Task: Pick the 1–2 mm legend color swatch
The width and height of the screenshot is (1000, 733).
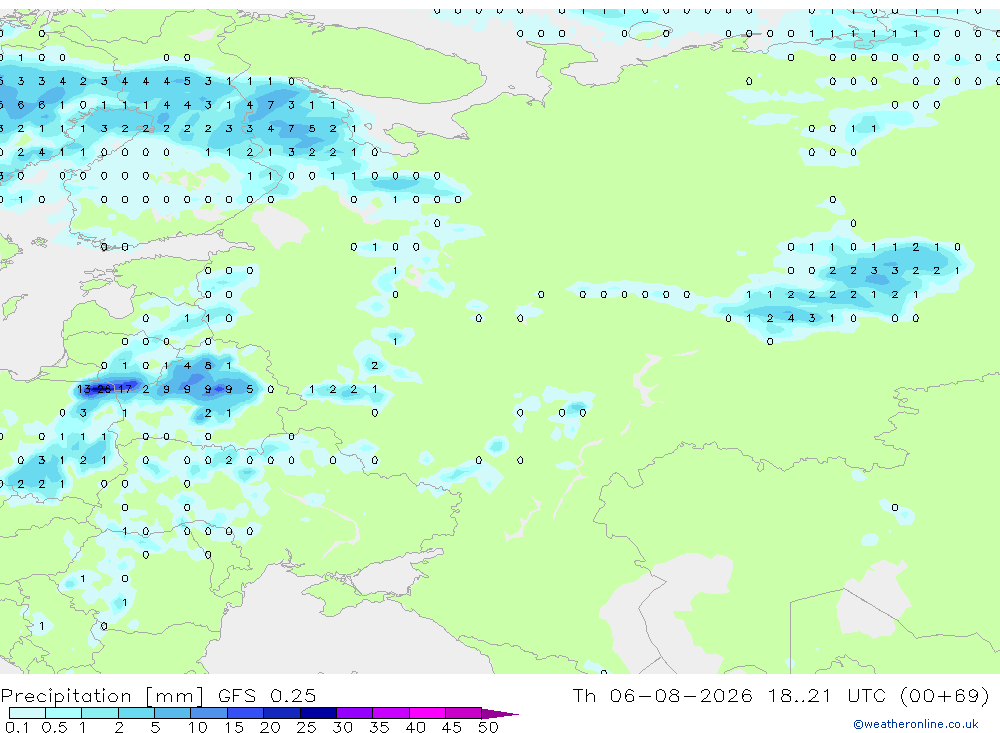Action: point(100,713)
